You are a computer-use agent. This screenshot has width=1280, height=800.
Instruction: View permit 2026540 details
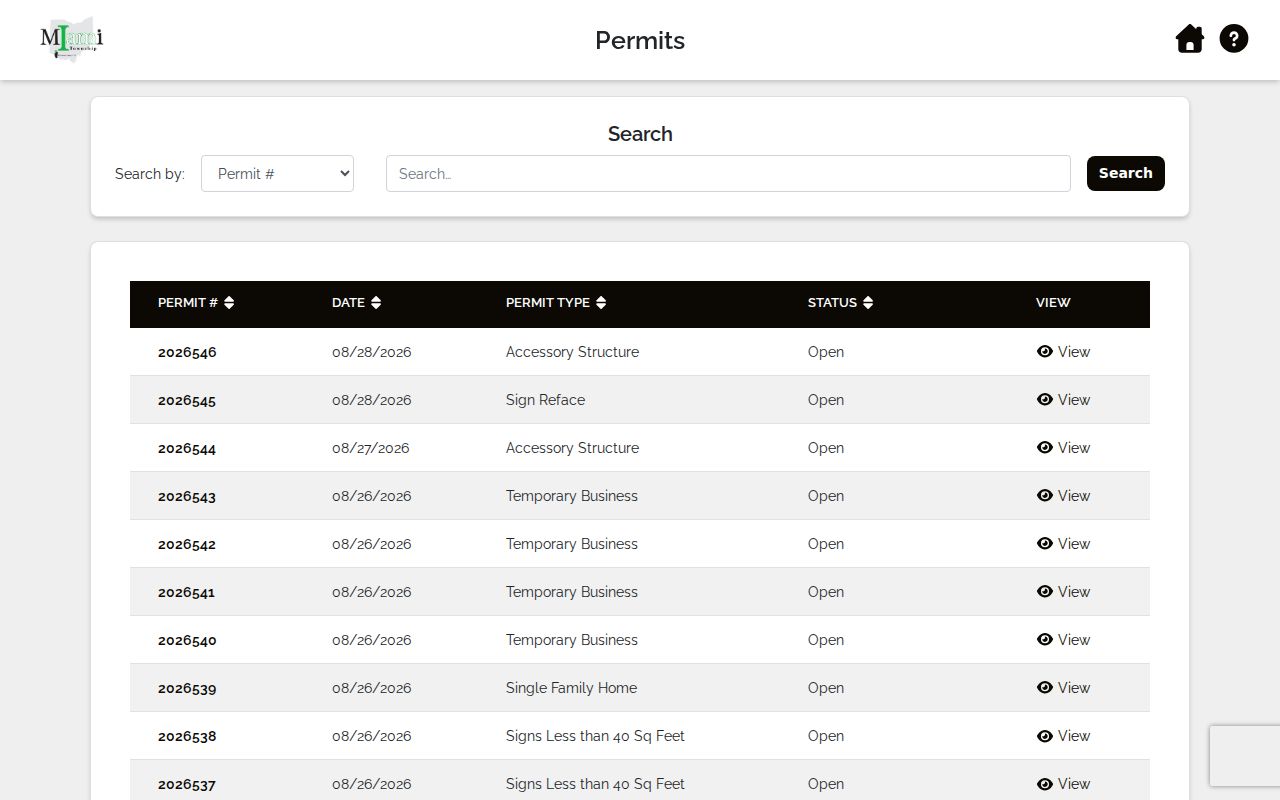(1063, 640)
